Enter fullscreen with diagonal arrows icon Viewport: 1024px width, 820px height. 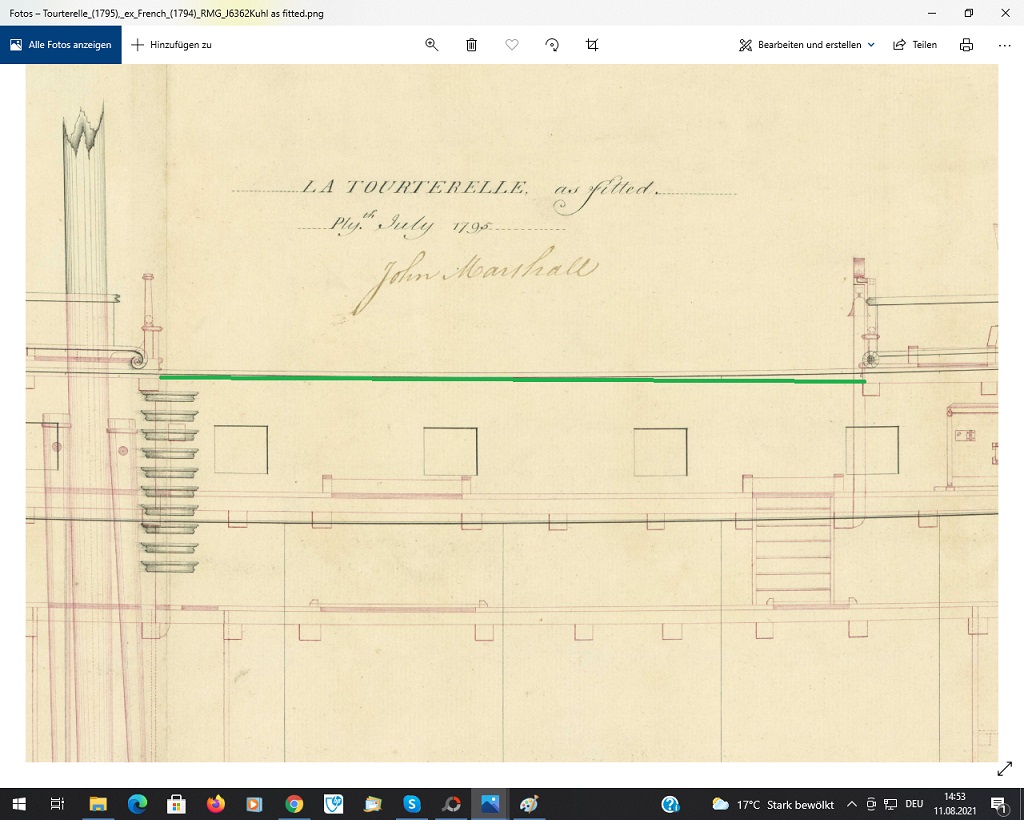pyautogui.click(x=1004, y=770)
